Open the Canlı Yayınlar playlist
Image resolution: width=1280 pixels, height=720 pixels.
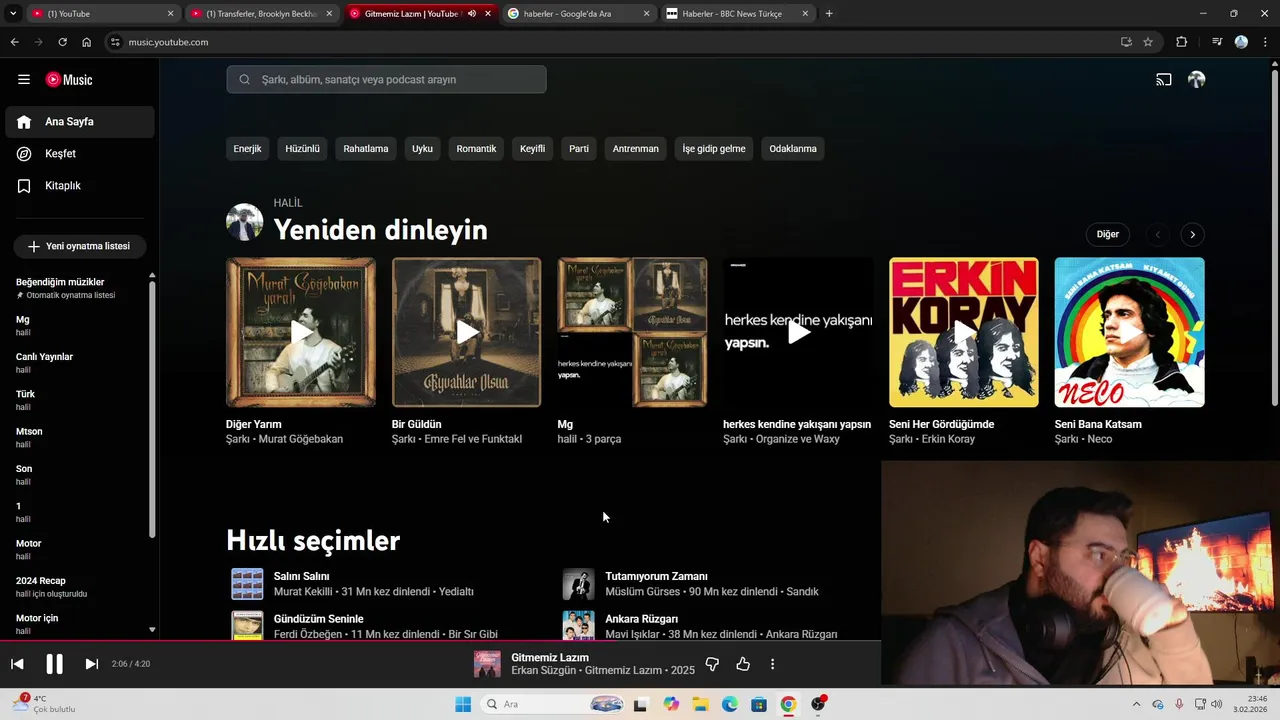[78, 363]
